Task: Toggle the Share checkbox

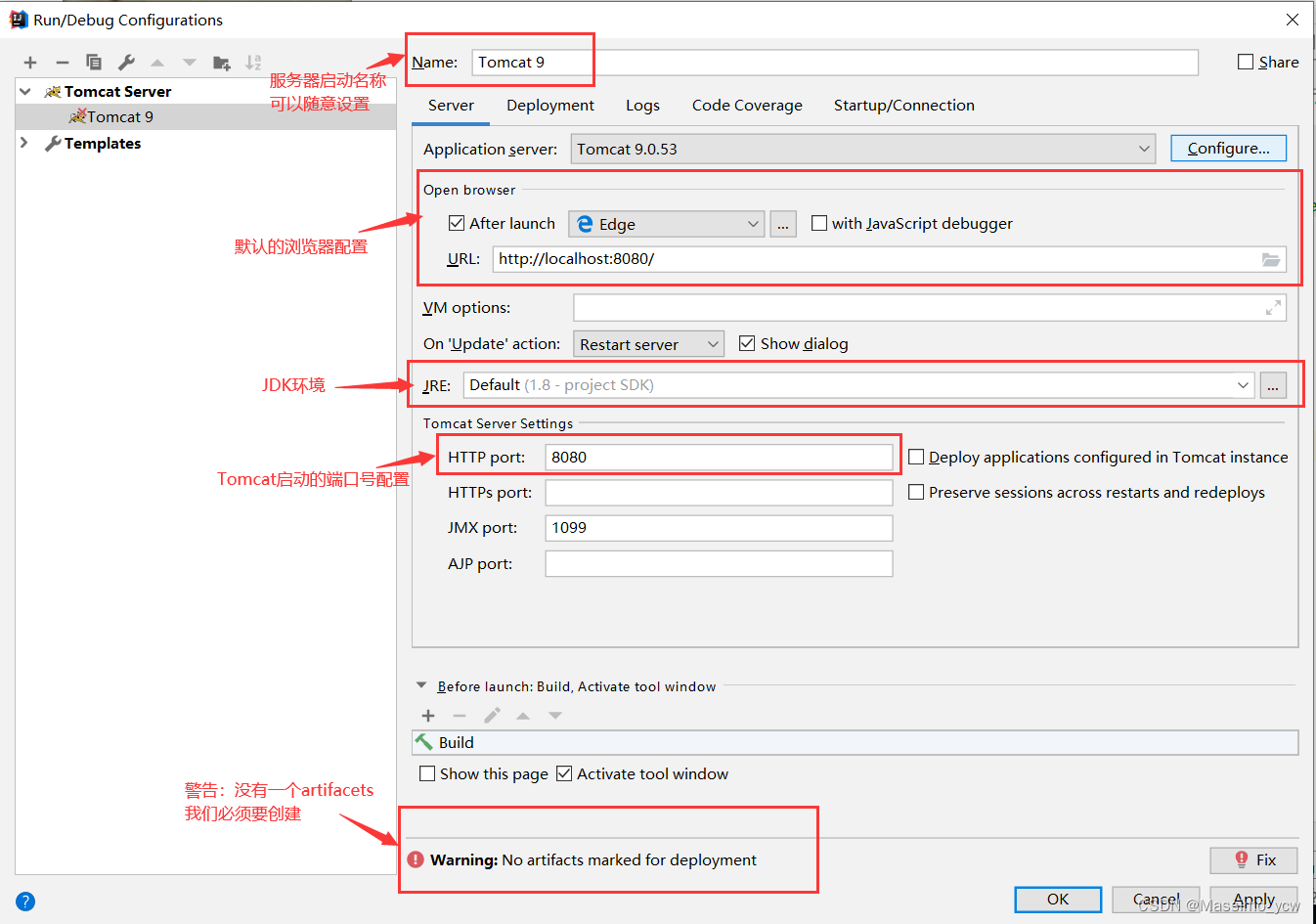Action: click(1246, 62)
